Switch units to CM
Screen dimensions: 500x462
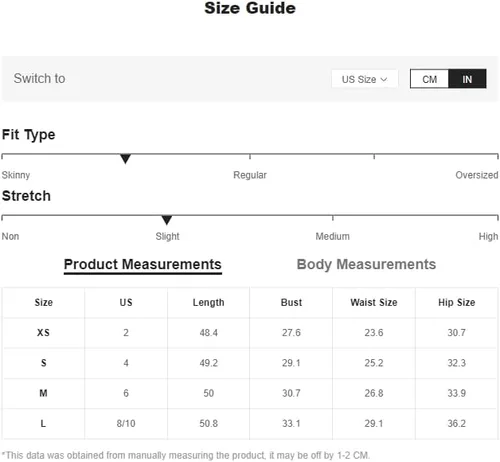429,79
